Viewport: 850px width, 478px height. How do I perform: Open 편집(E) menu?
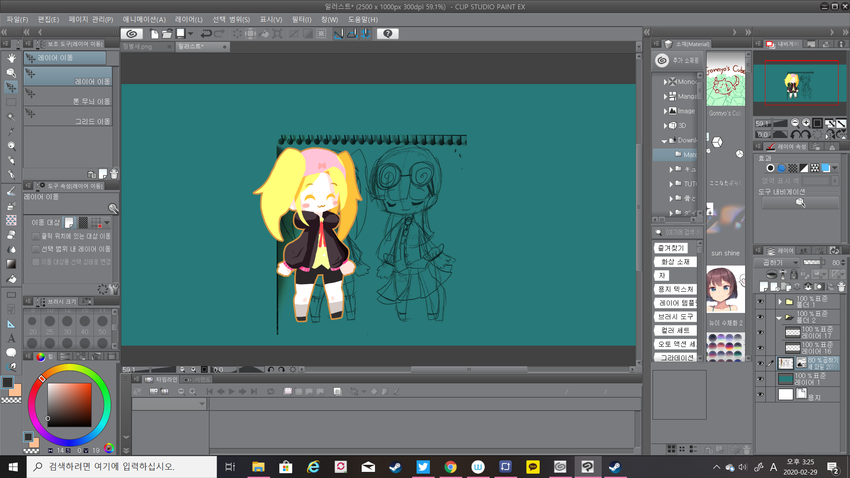48,19
